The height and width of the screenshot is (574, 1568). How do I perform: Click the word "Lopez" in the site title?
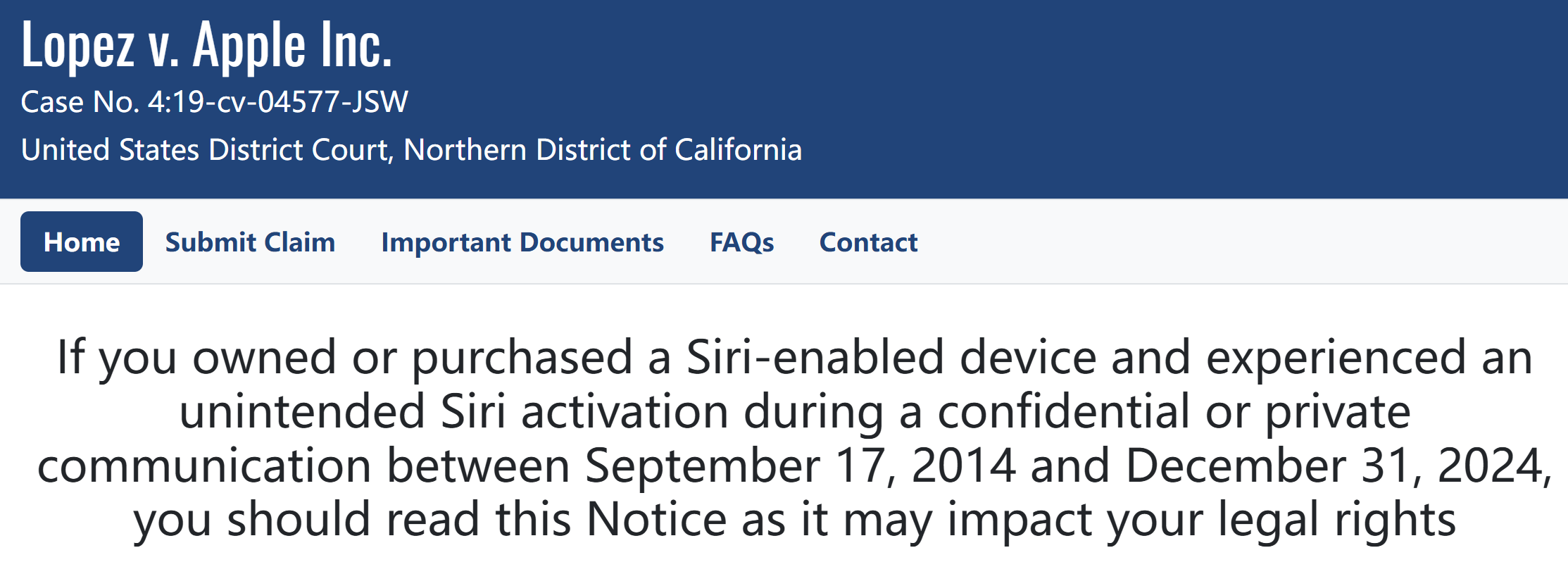(78, 46)
